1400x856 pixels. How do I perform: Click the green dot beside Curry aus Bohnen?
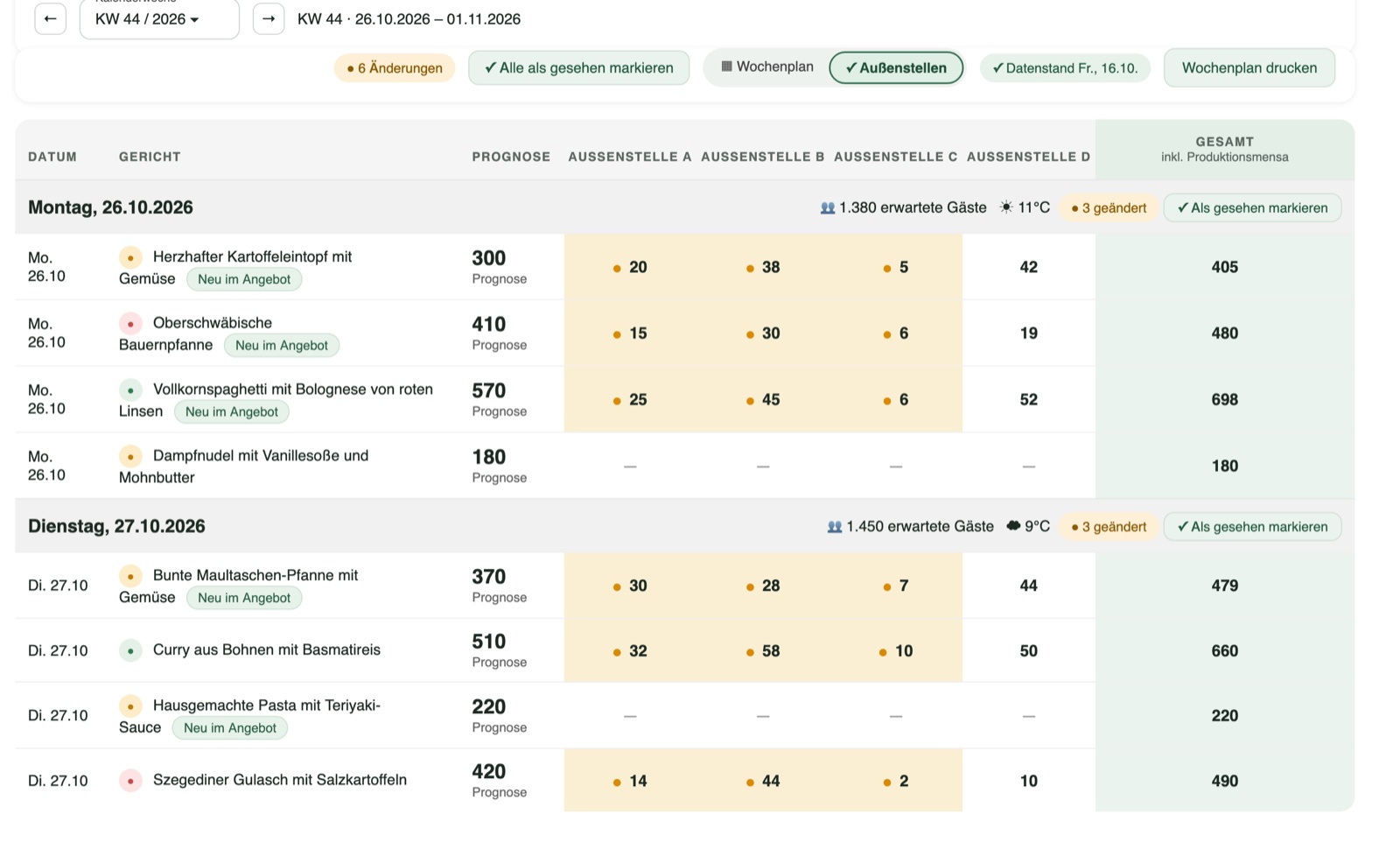pyautogui.click(x=130, y=650)
